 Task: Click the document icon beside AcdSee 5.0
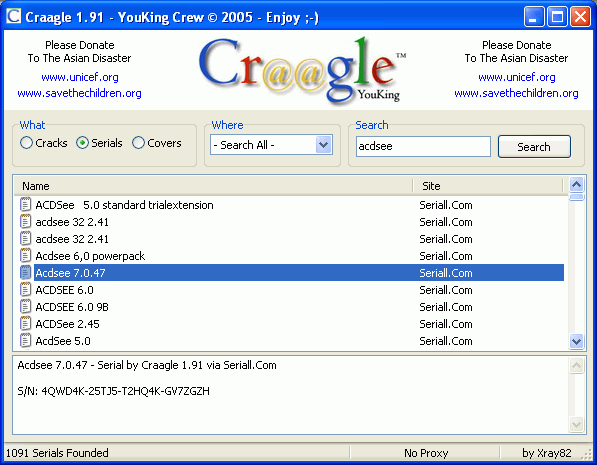point(25,340)
